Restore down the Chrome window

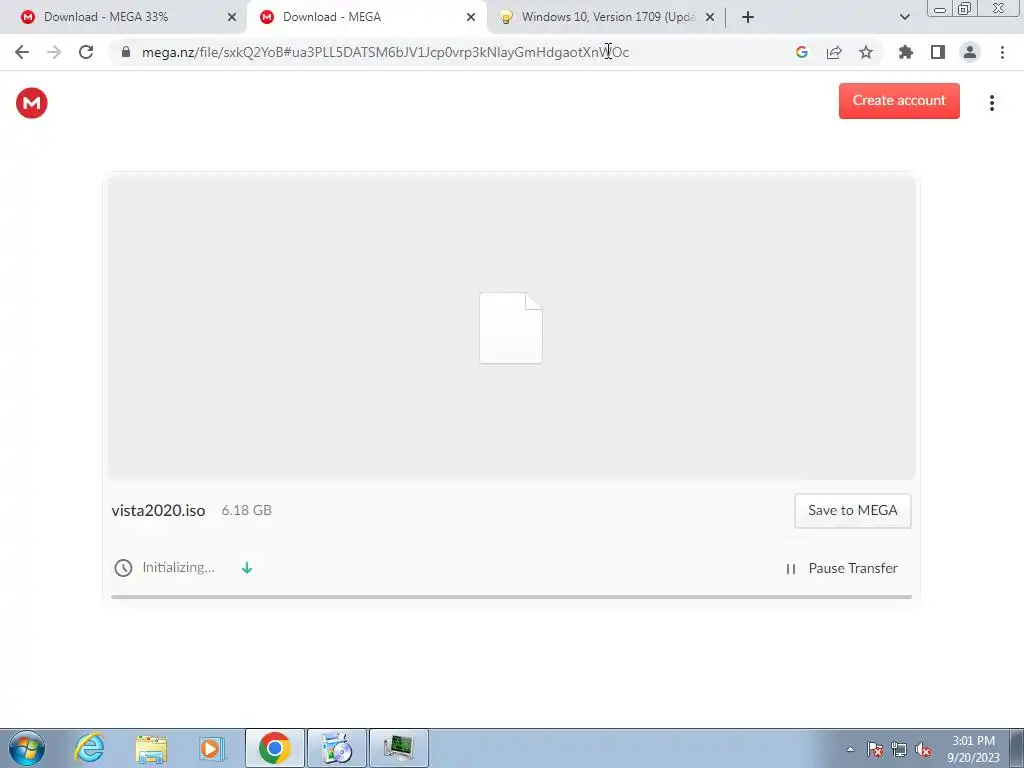[963, 8]
